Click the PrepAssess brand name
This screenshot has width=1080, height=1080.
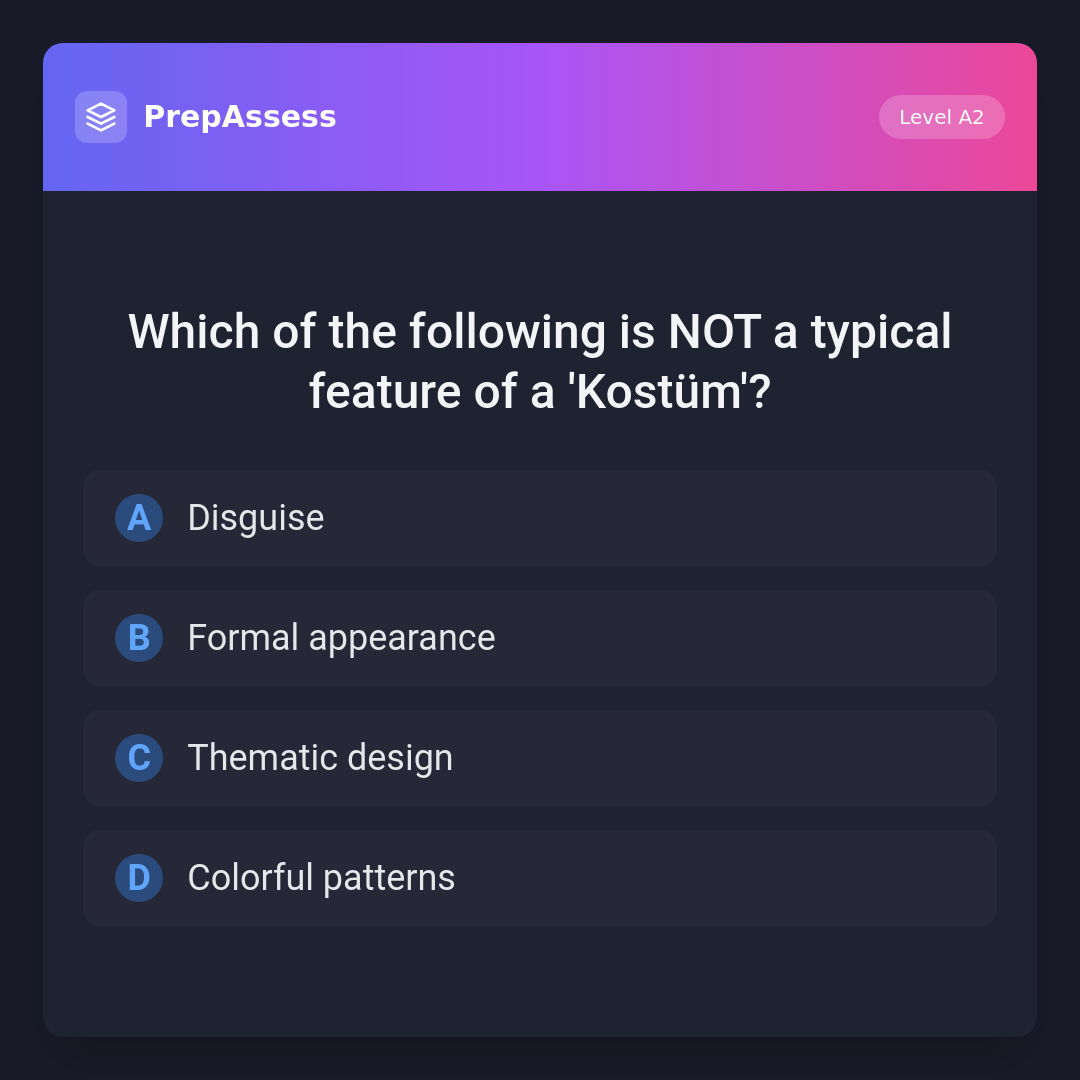pyautogui.click(x=240, y=117)
